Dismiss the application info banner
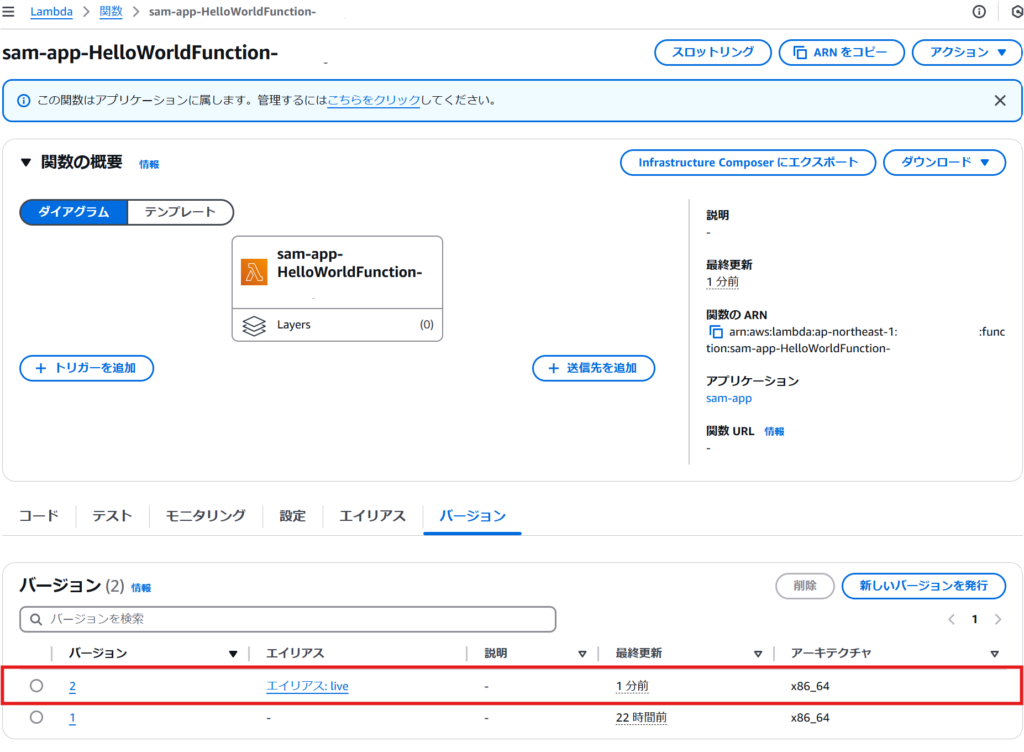The width and height of the screenshot is (1024, 752). pos(1000,101)
